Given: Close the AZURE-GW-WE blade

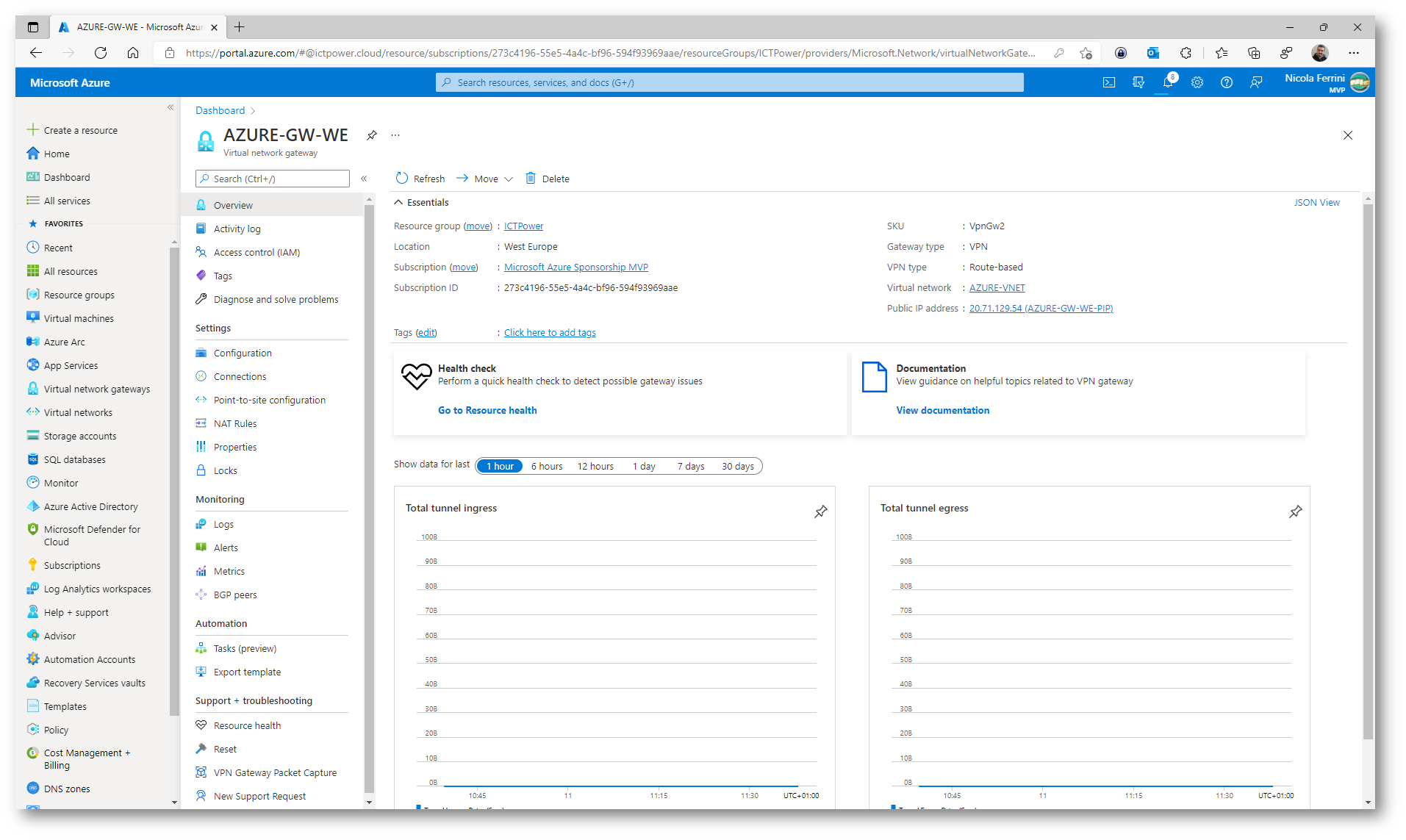Looking at the screenshot, I should coord(1348,135).
